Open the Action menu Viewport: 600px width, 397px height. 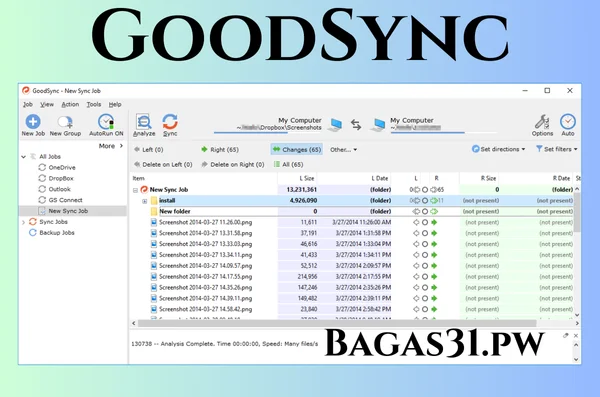[x=70, y=104]
